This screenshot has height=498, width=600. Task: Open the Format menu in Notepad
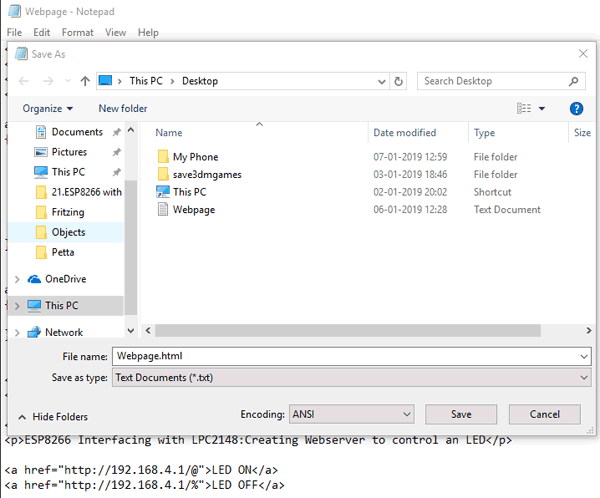coord(78,33)
